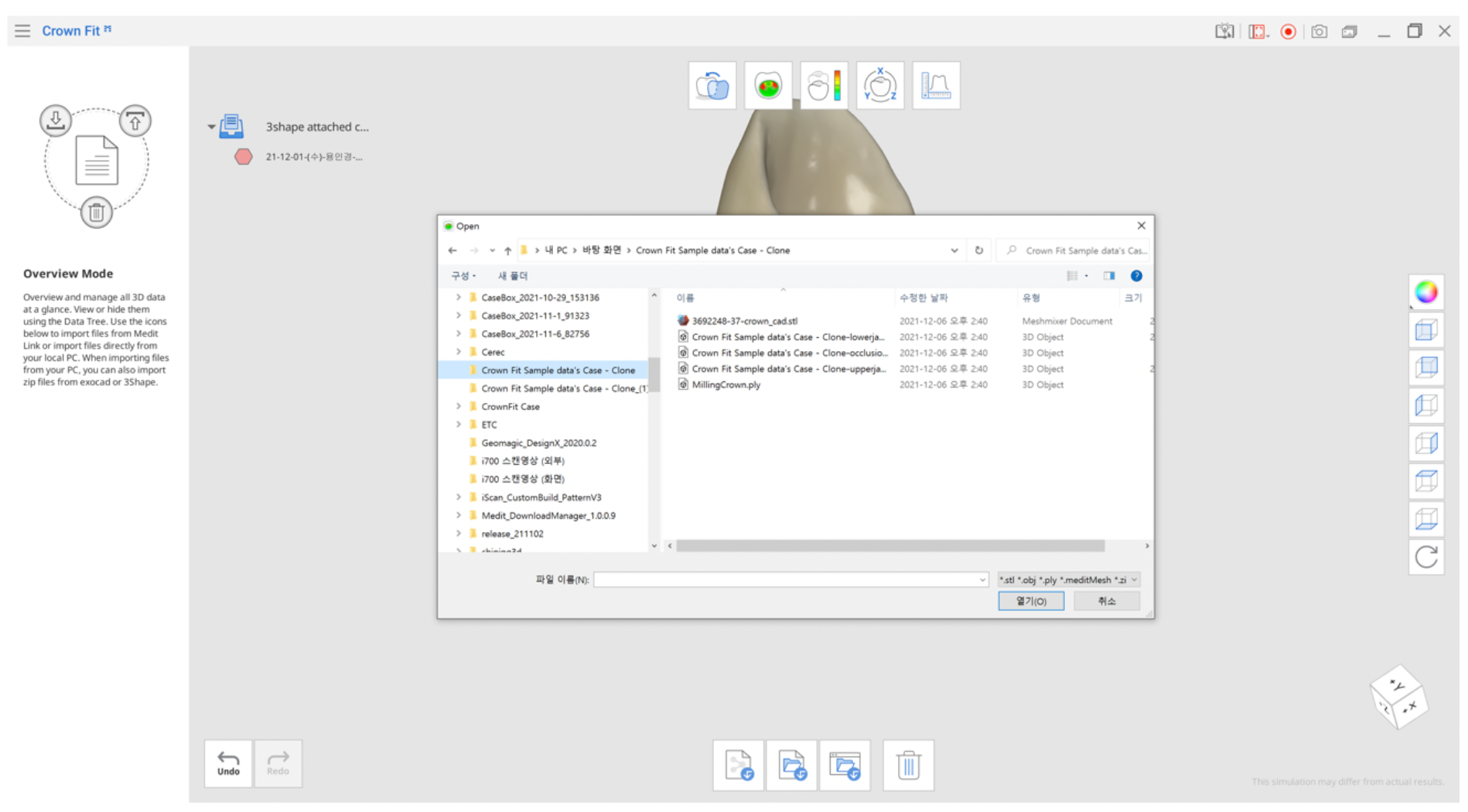Open the address bar path dropdown
1468x812 pixels.
(x=954, y=251)
